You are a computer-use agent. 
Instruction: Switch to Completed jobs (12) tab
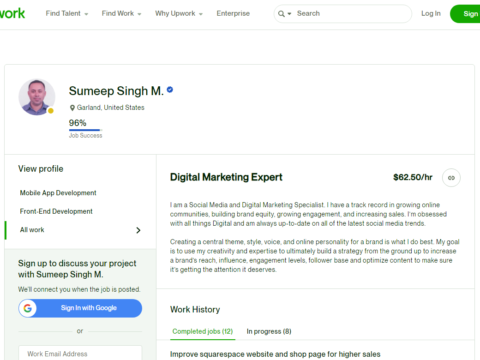point(203,331)
